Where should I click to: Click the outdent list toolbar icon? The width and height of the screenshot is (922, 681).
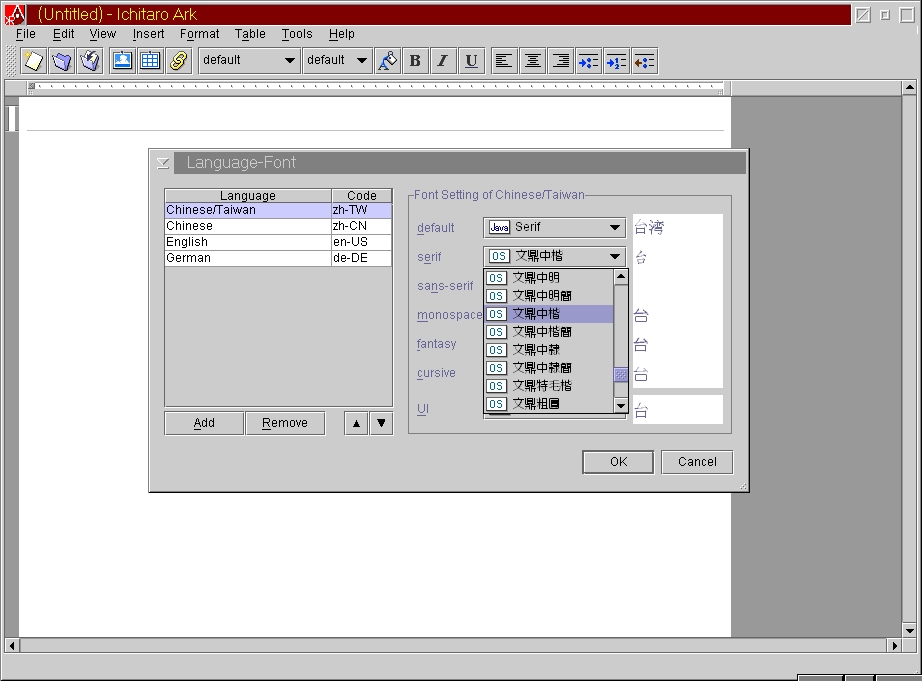pos(645,61)
